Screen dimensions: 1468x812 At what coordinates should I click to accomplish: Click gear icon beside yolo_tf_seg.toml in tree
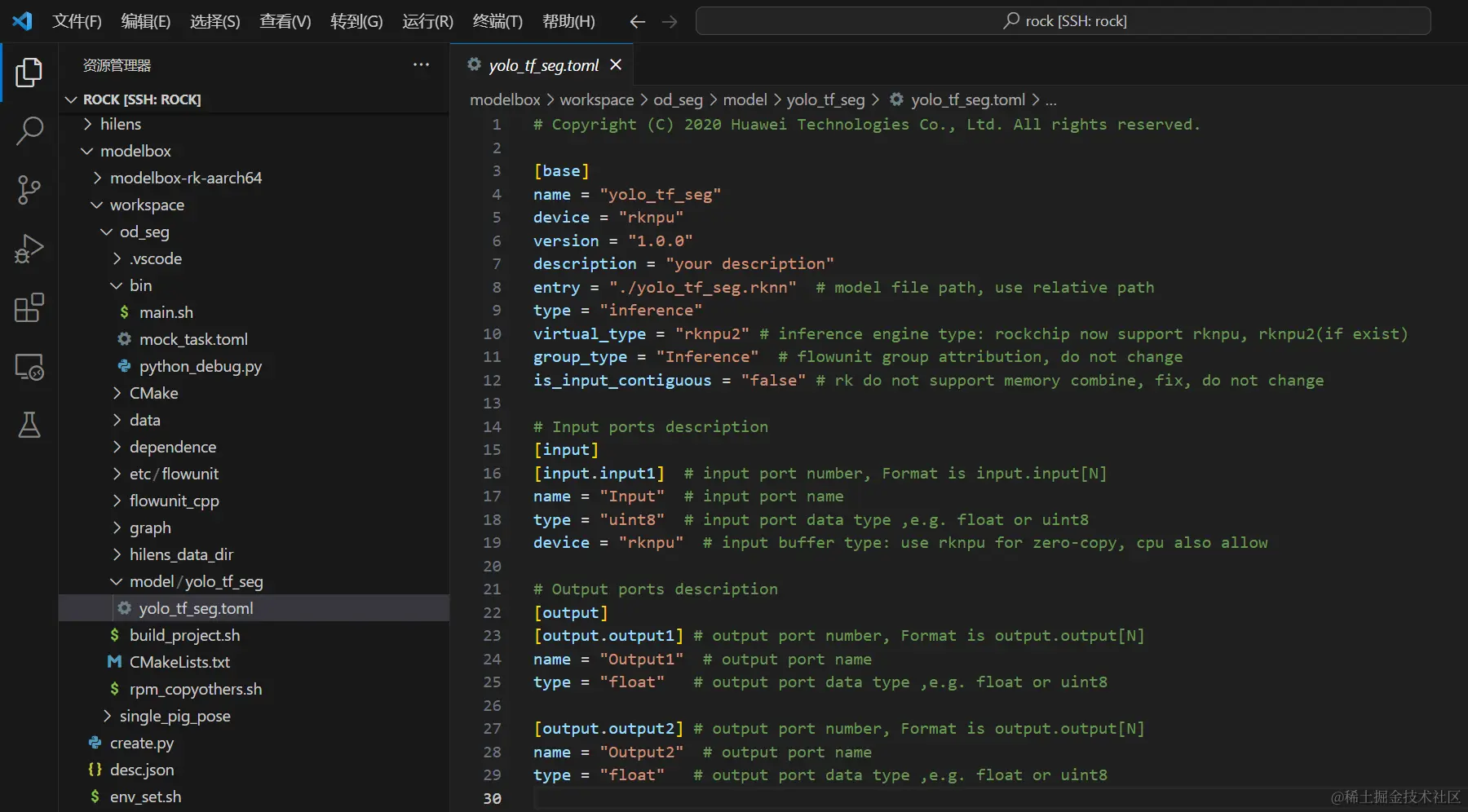pyautogui.click(x=124, y=608)
